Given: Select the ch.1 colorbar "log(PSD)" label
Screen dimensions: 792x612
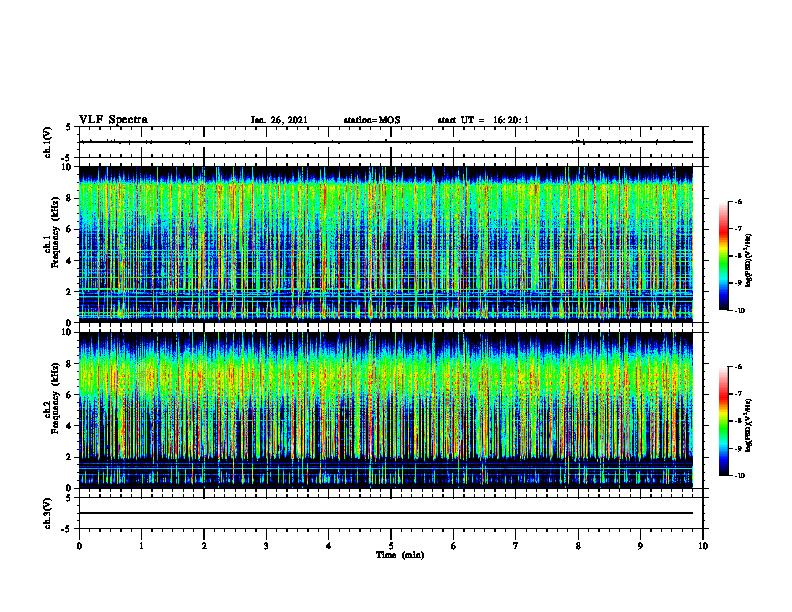Looking at the screenshot, I should point(749,261).
